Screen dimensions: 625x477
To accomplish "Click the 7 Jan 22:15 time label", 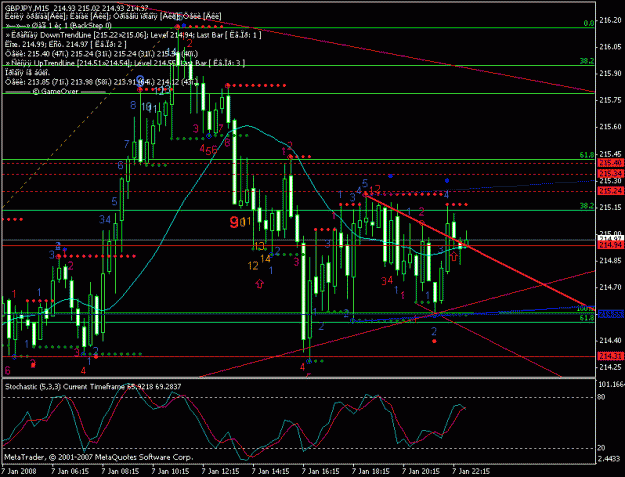I will coord(472,471).
